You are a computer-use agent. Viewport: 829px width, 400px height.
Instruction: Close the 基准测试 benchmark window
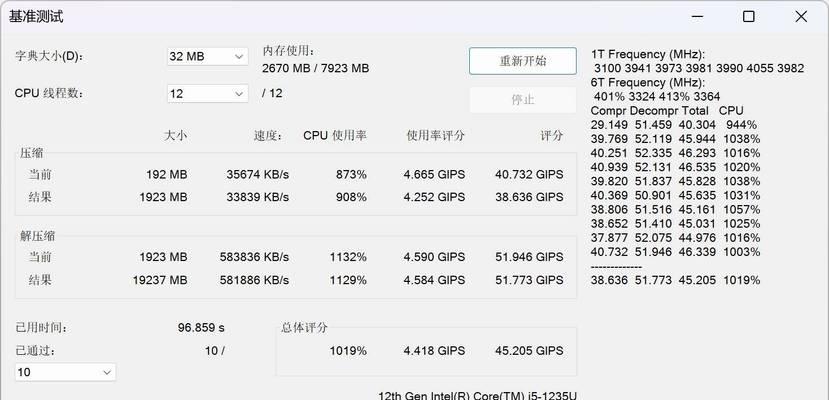[801, 16]
